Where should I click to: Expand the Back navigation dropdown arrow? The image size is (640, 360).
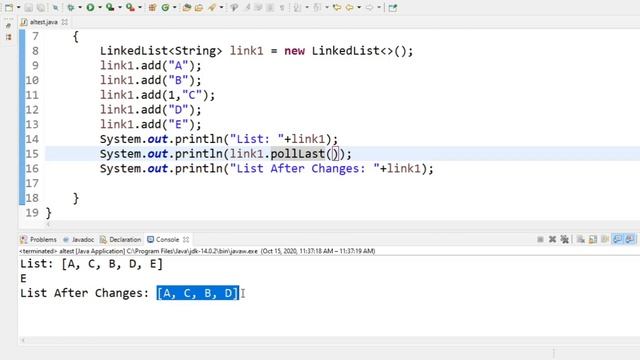point(359,7)
